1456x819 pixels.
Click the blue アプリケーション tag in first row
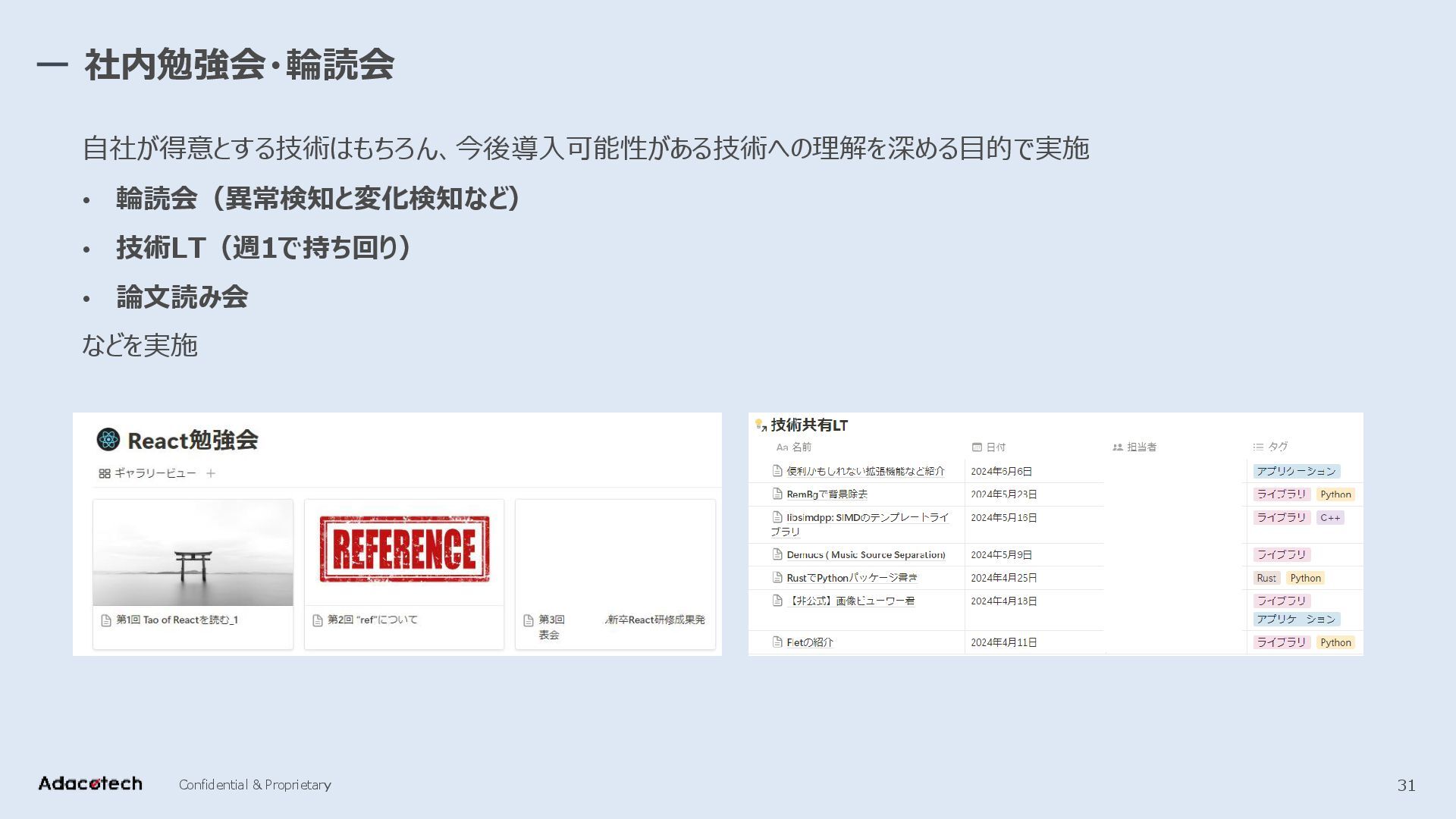point(1296,471)
